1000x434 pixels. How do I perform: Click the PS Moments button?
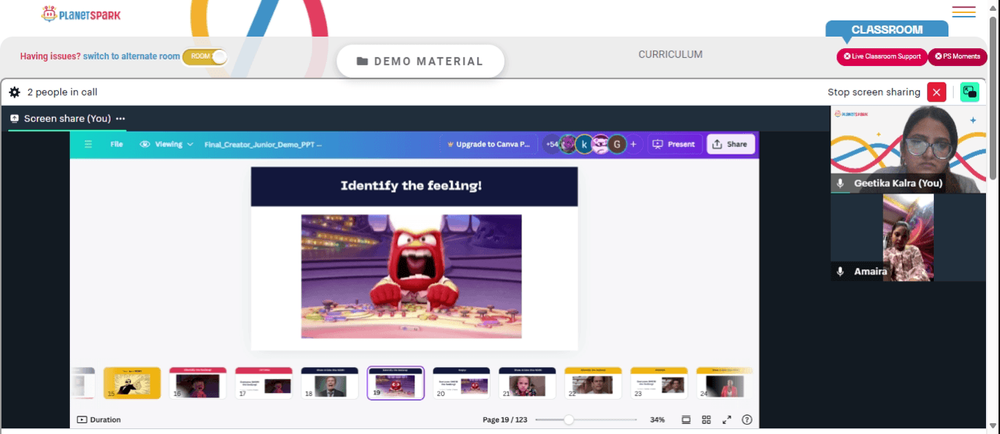(957, 57)
